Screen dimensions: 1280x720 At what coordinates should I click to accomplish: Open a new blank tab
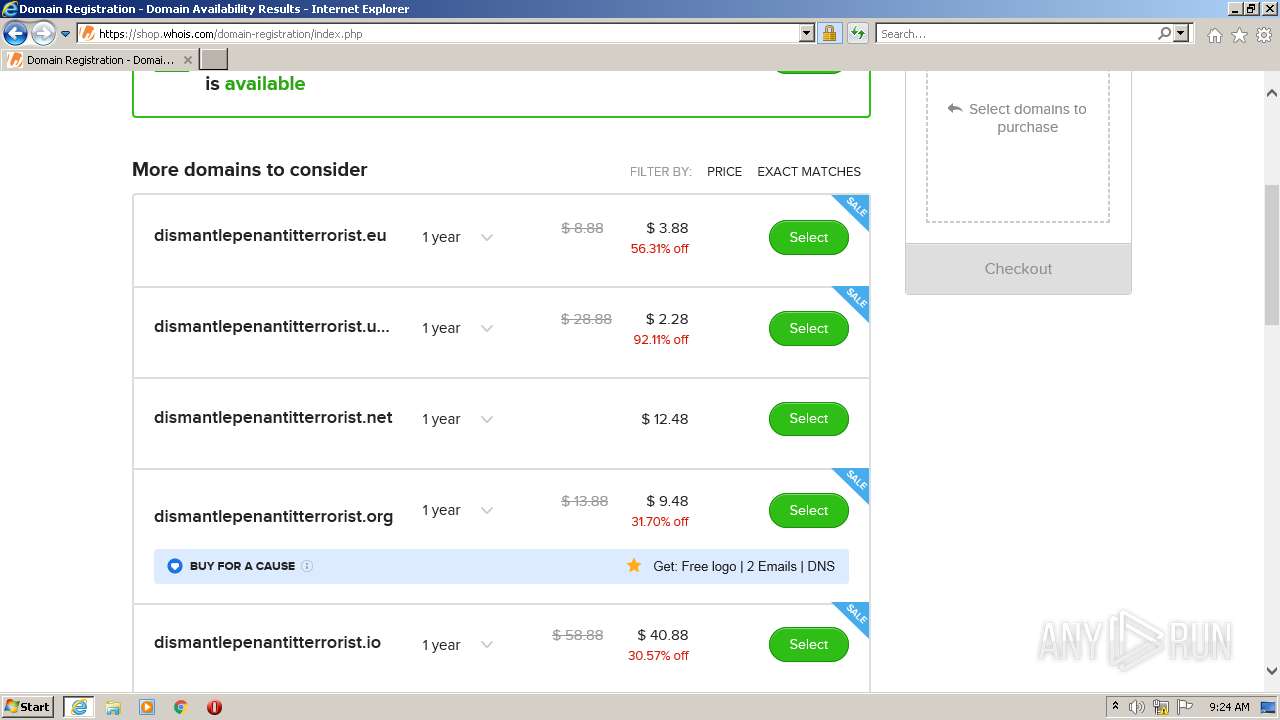pos(214,60)
